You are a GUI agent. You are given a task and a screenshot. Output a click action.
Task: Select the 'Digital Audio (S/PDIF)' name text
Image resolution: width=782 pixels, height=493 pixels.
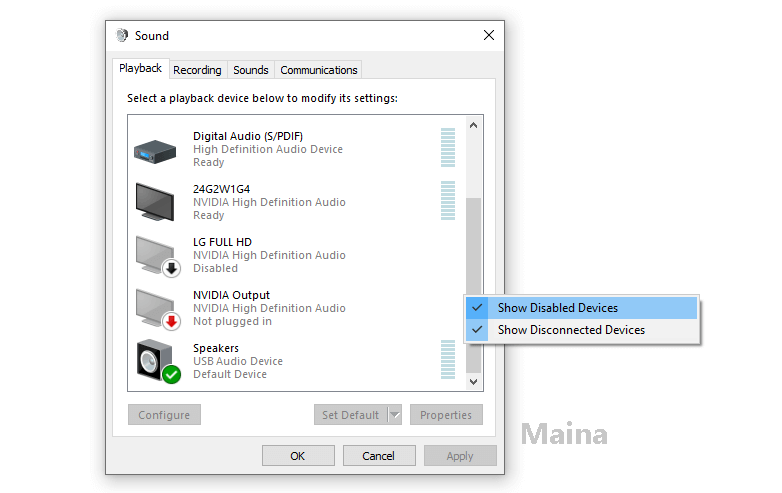coord(248,136)
